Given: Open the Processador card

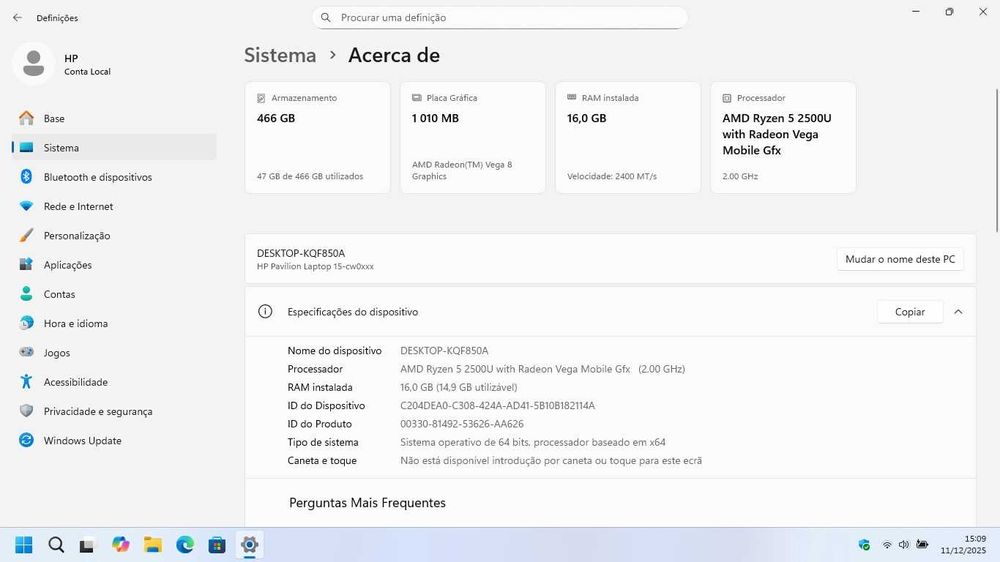Looking at the screenshot, I should [783, 137].
